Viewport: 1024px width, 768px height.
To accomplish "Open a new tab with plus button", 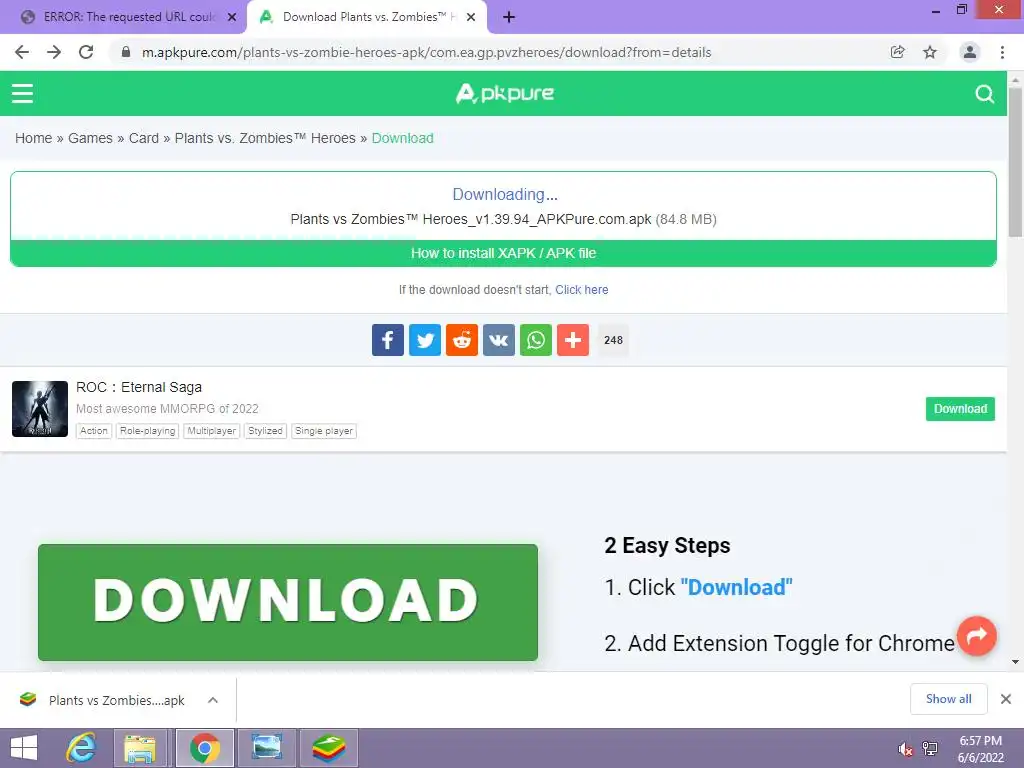I will tap(509, 17).
